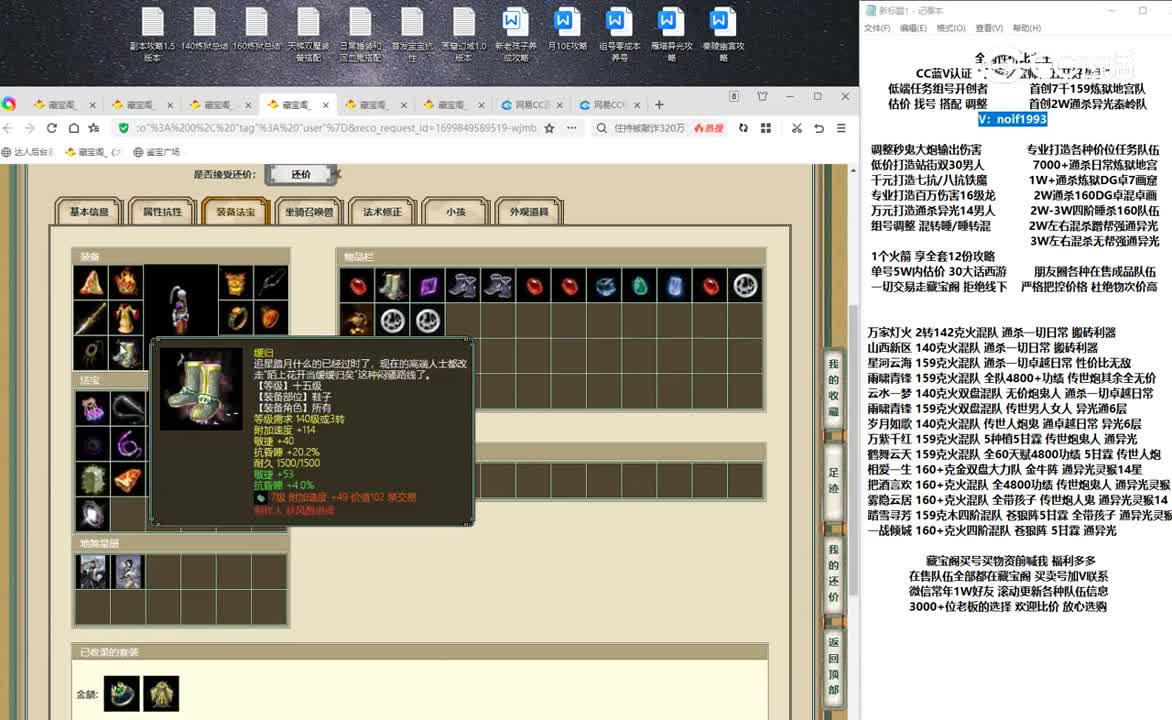
Task: Open the browser apps grid icon
Action: 766,128
